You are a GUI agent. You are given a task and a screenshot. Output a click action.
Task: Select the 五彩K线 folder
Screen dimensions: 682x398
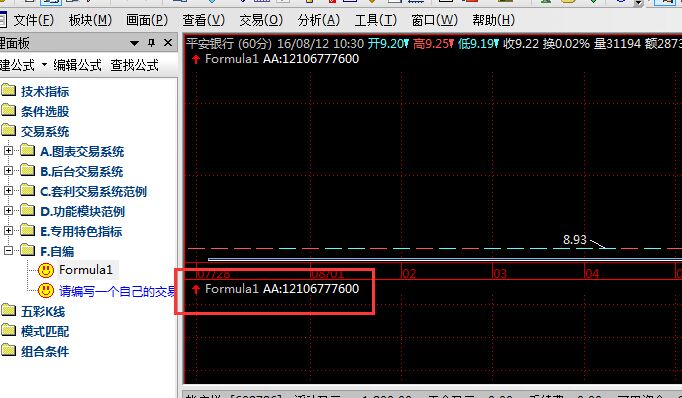pyautogui.click(x=43, y=311)
